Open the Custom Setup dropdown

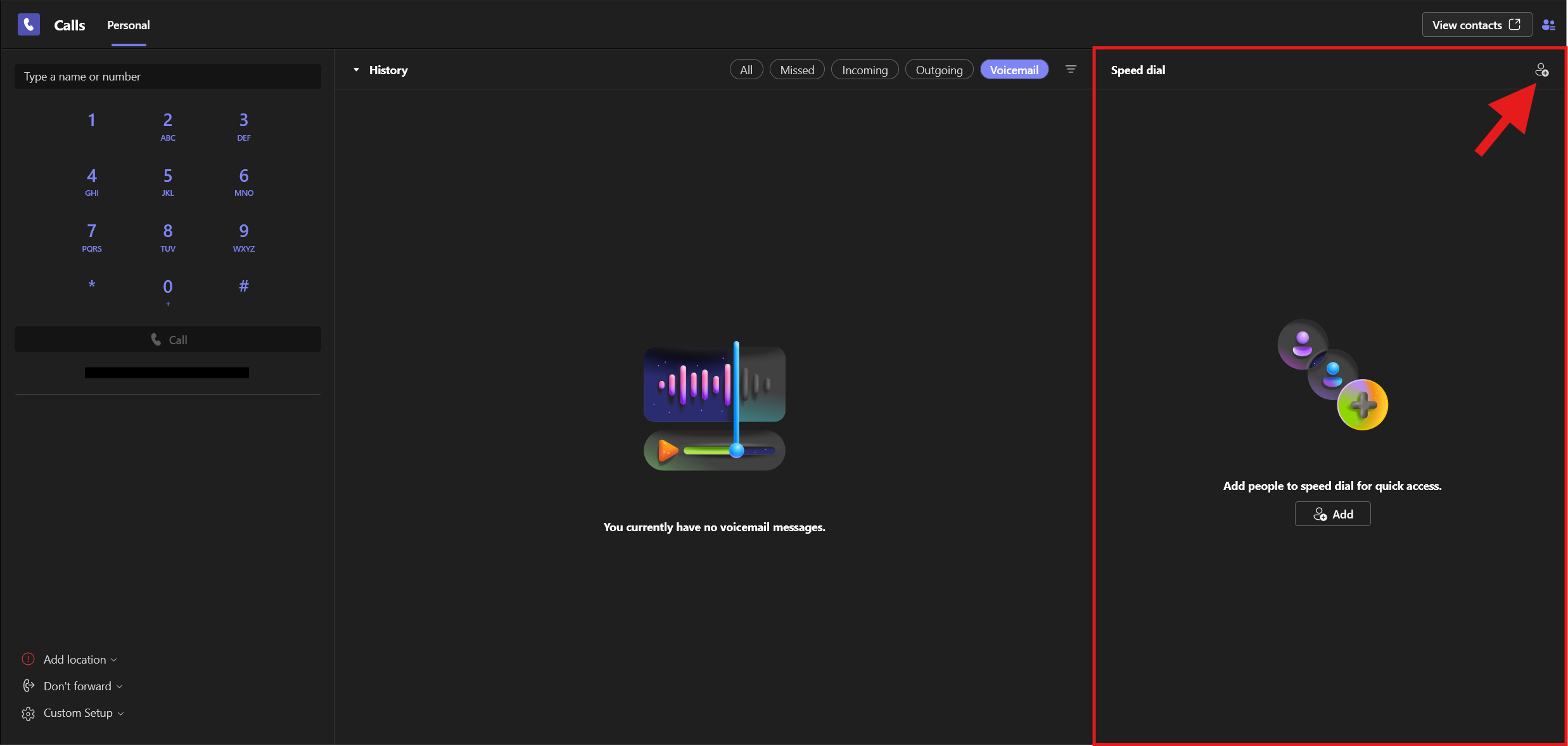pos(84,713)
